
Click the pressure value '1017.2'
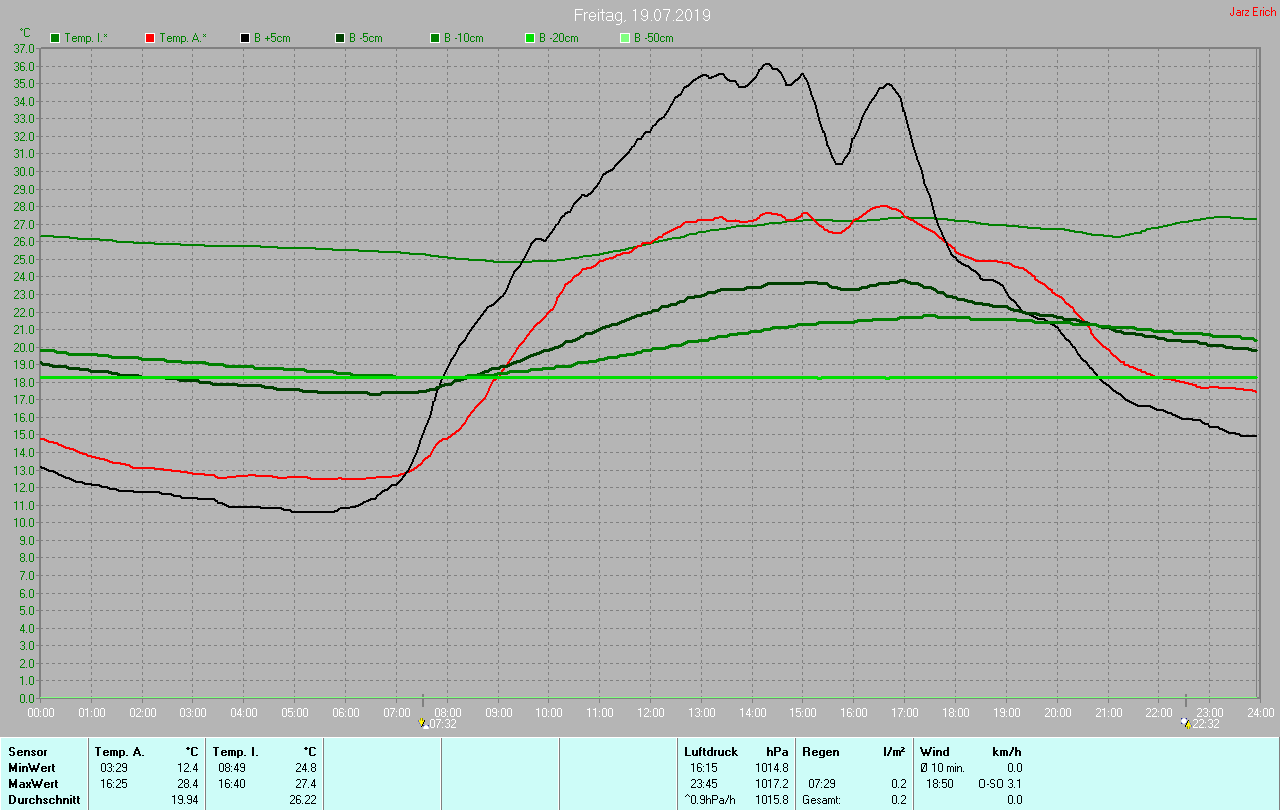click(771, 784)
